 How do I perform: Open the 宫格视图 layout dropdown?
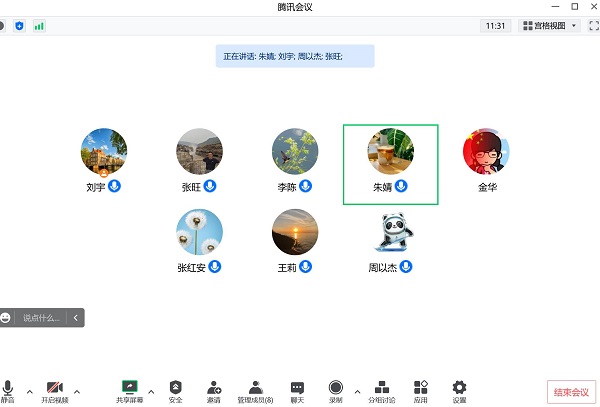[x=550, y=25]
